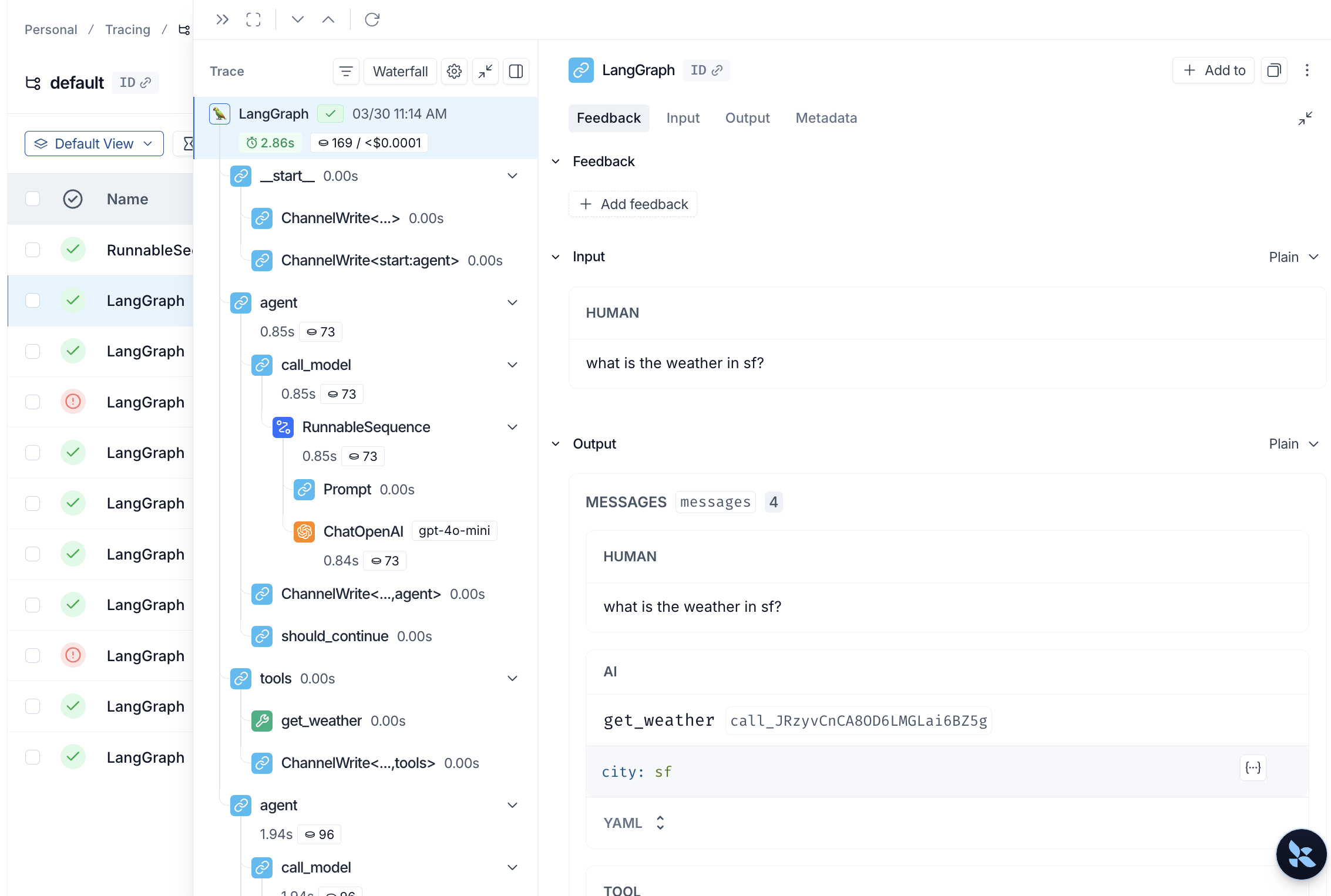Click the Add feedback button

pyautogui.click(x=633, y=204)
